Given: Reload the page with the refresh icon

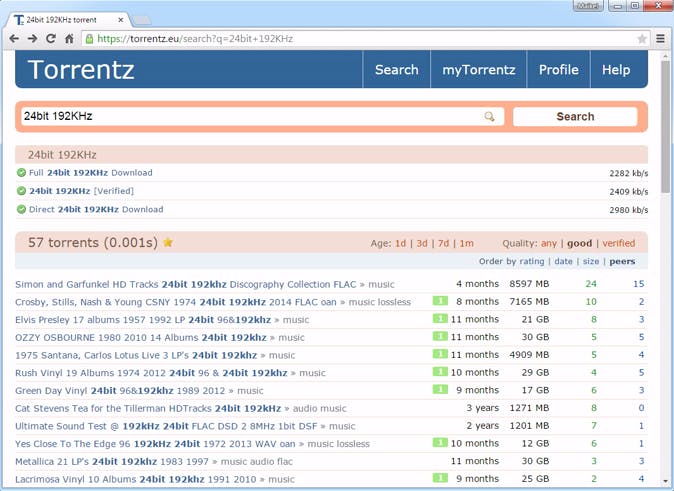Looking at the screenshot, I should [51, 38].
